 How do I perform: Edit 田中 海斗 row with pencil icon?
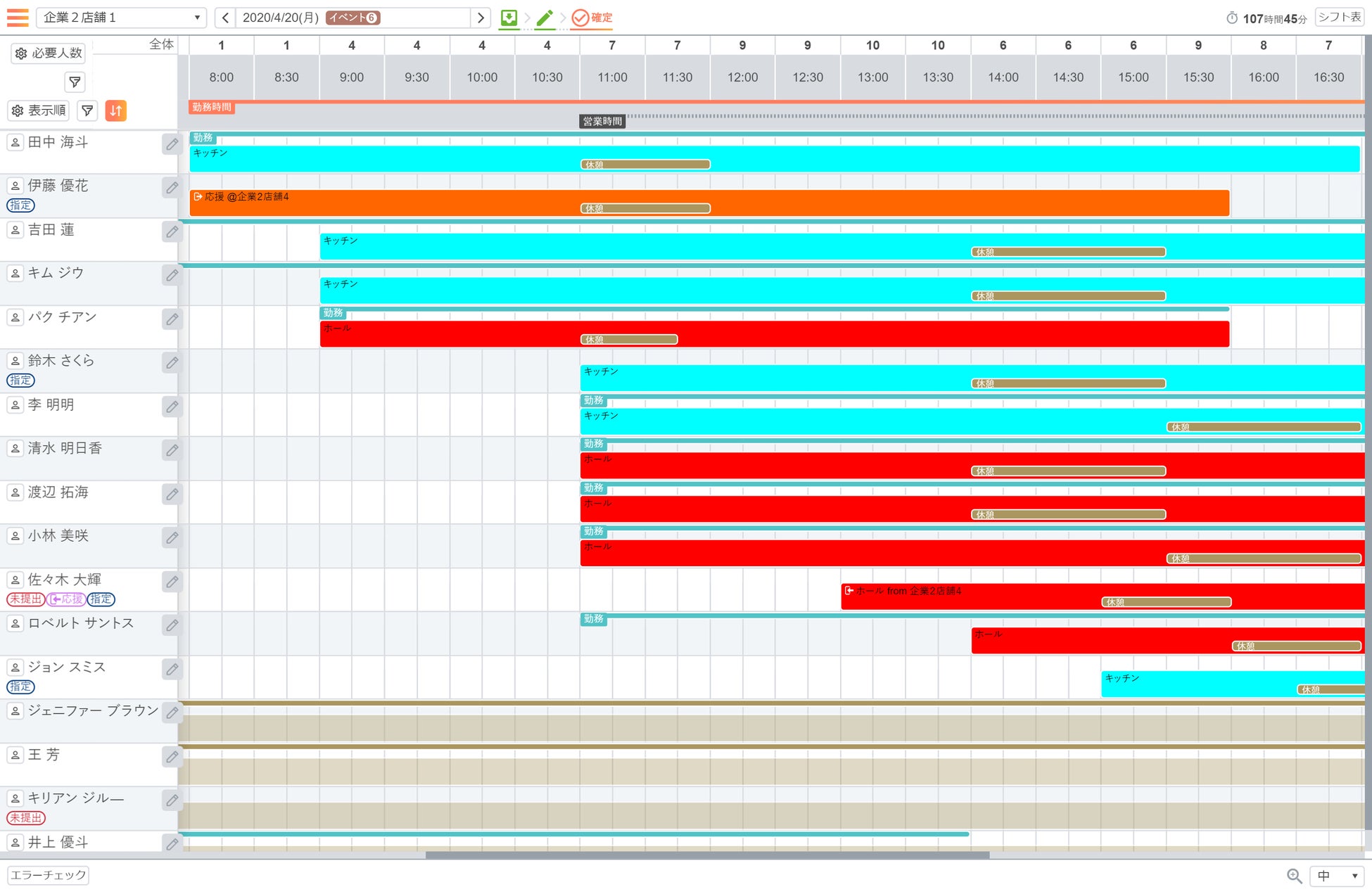(172, 144)
